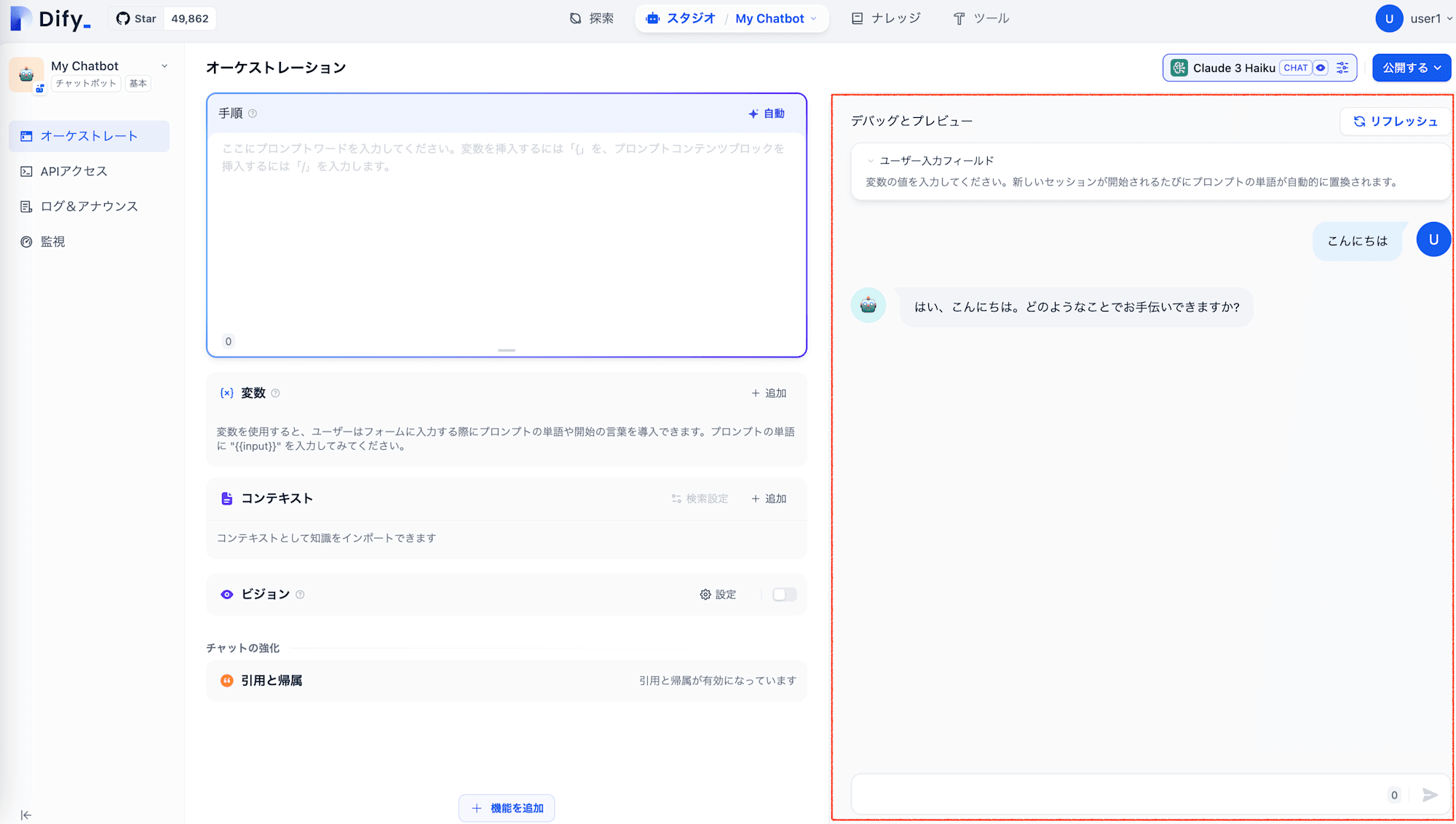
Task: Click the スタジオ robot icon
Action: click(652, 18)
